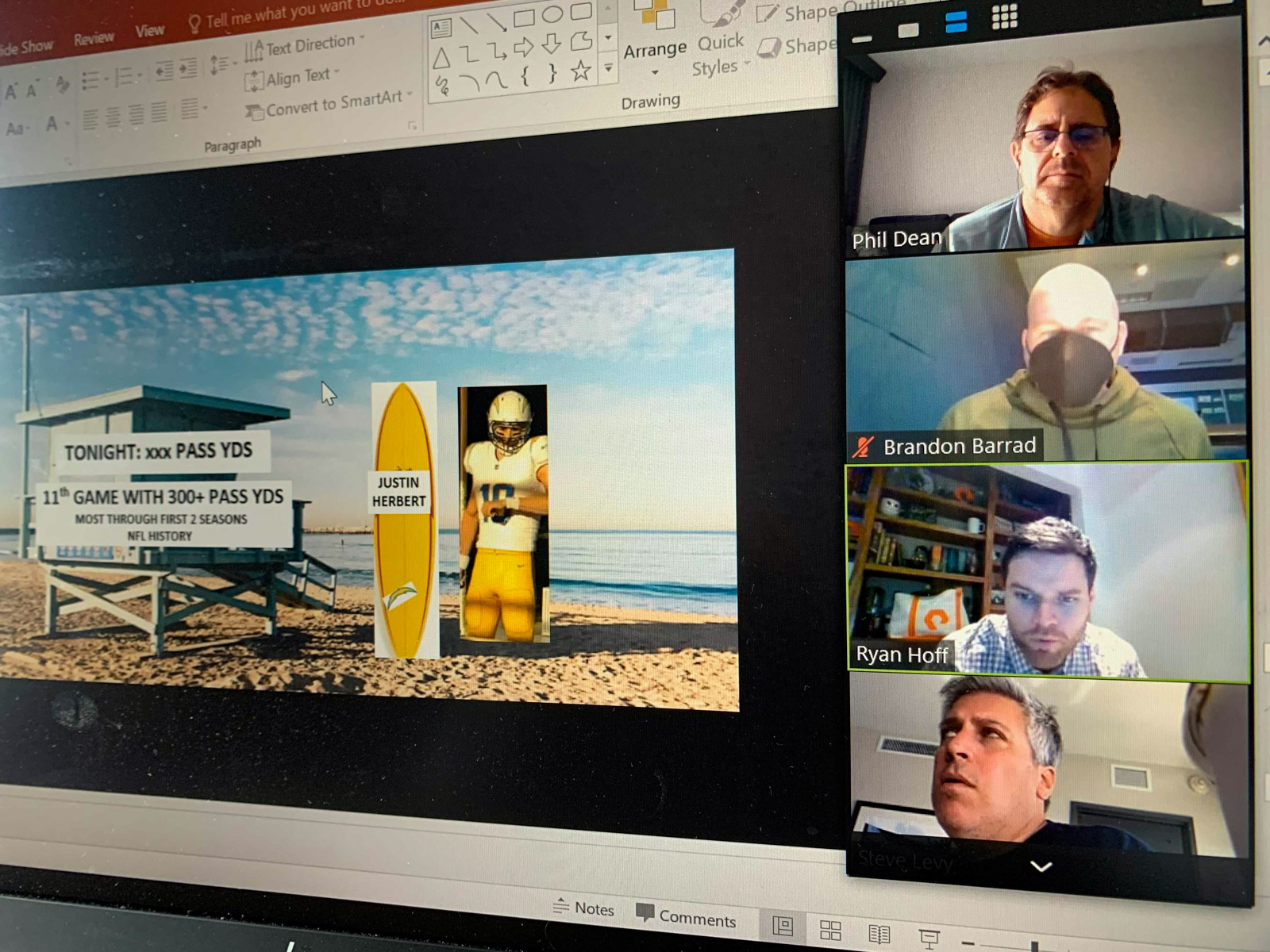This screenshot has height=952, width=1270.
Task: Increase the list indent level
Action: (x=188, y=69)
